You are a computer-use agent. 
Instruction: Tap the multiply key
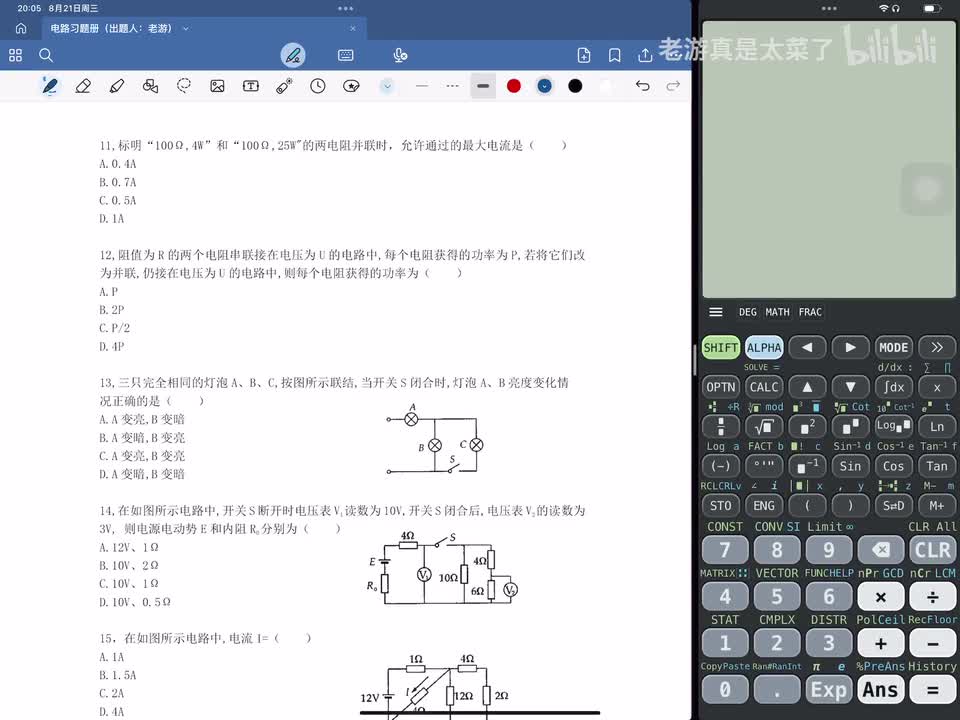880,597
